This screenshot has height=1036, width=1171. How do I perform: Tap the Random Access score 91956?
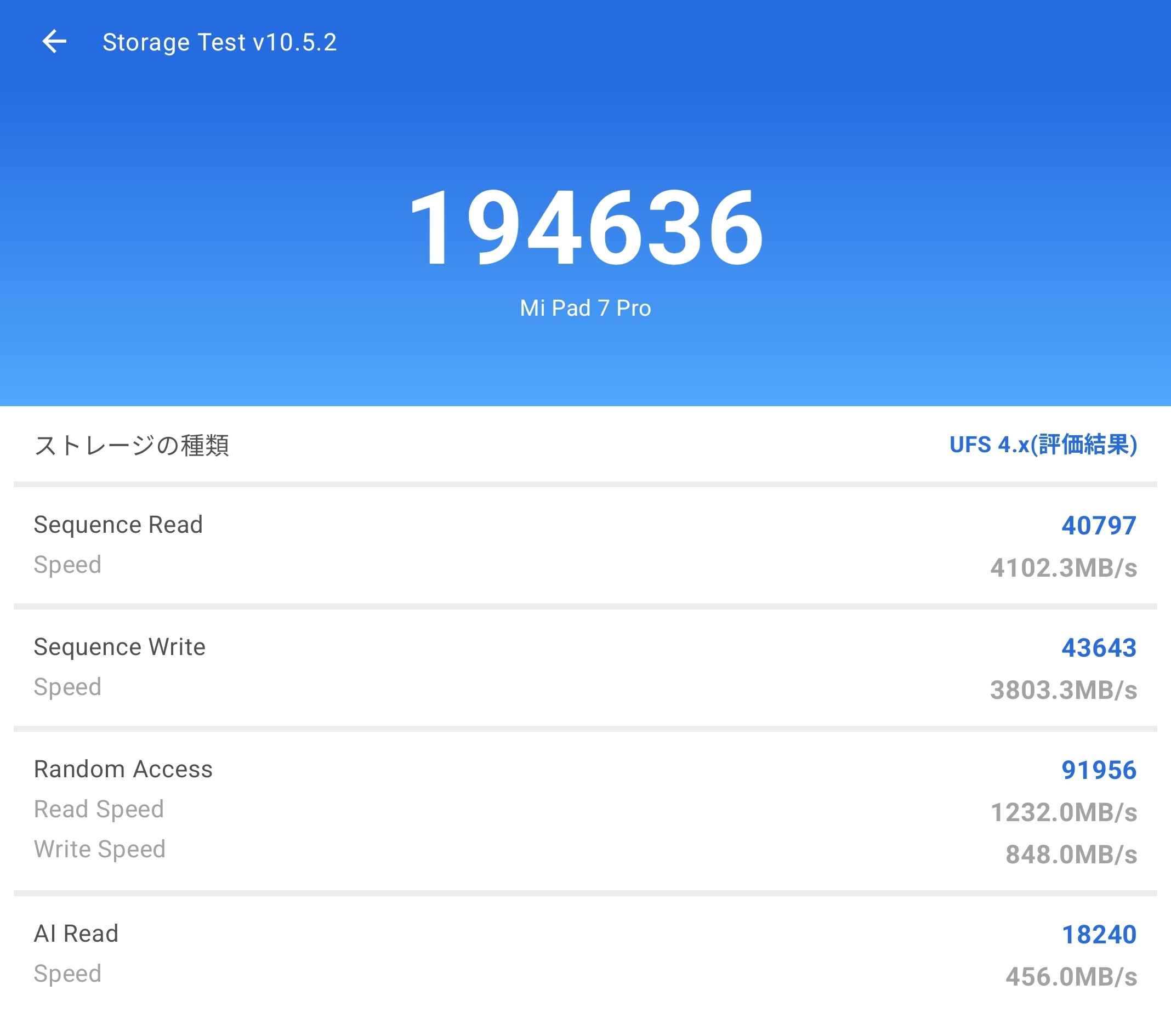click(x=1099, y=770)
